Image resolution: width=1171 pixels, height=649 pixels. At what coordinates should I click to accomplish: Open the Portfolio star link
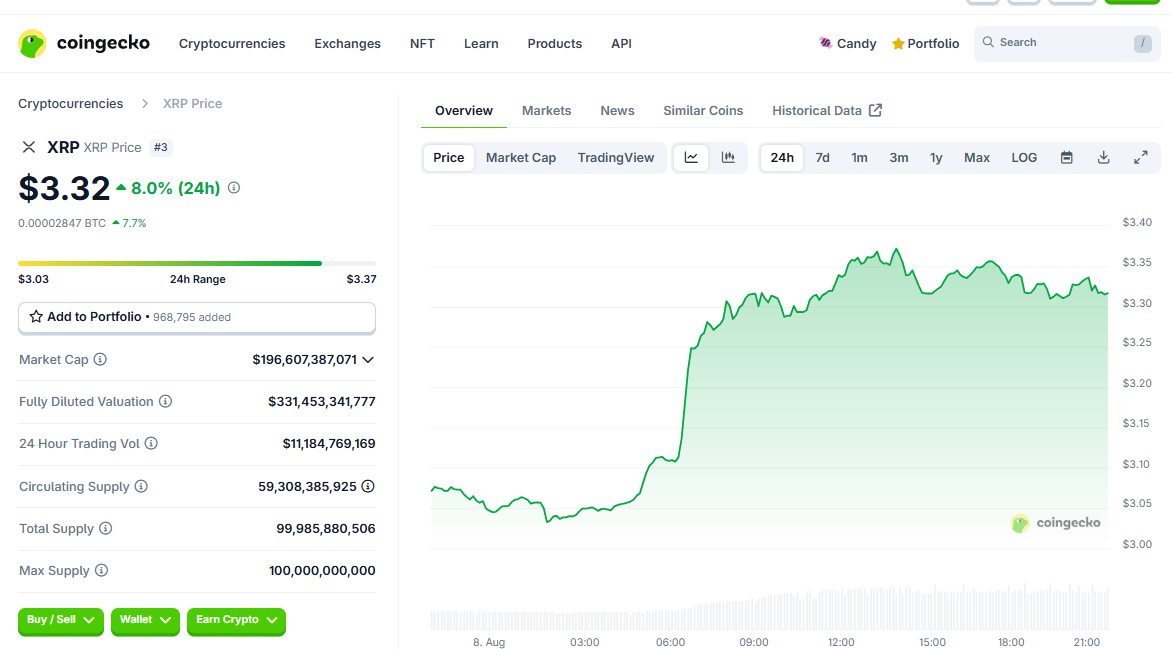click(x=925, y=43)
